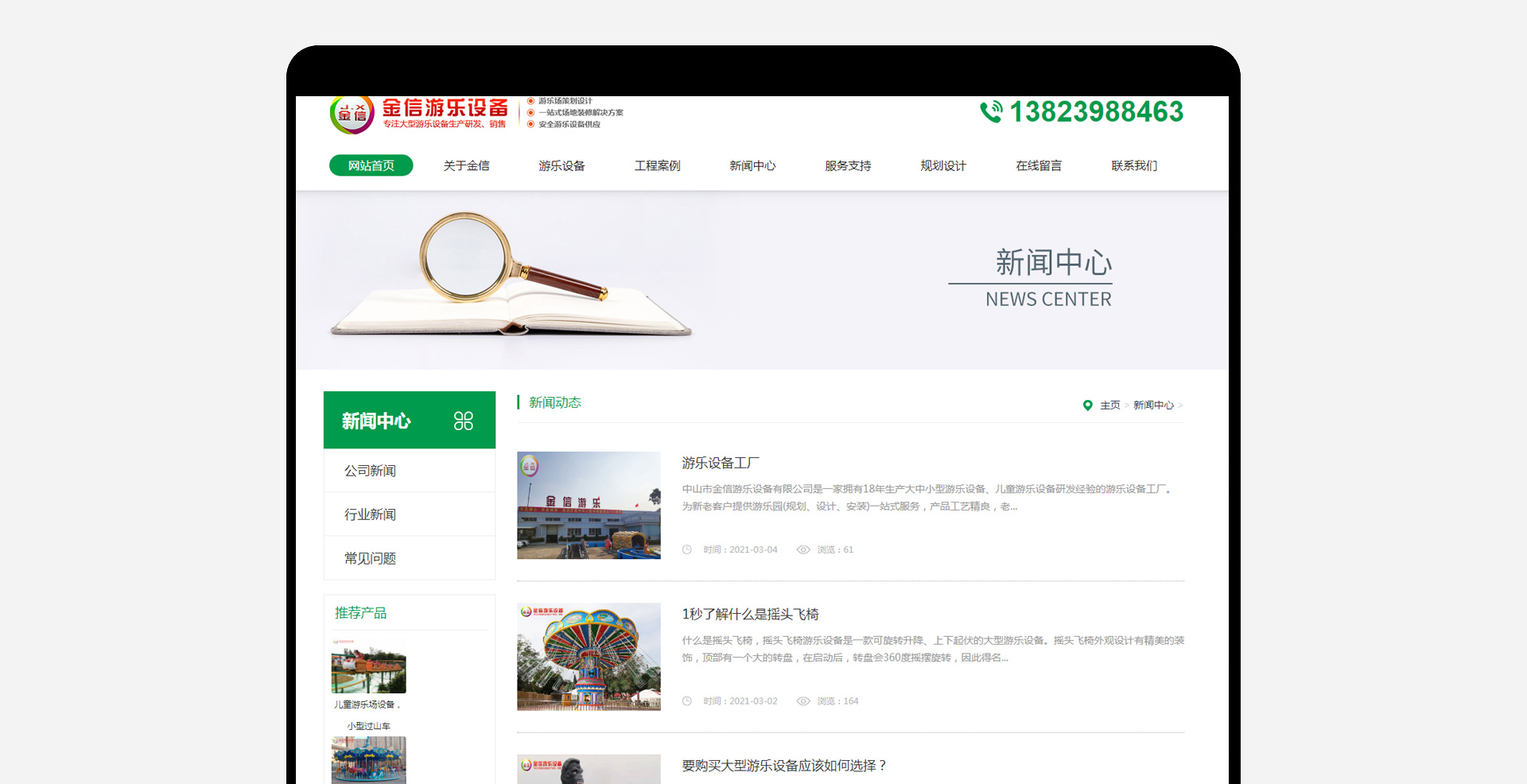Click the 时间：2021-03-04 date text
The image size is (1527, 784).
click(740, 549)
